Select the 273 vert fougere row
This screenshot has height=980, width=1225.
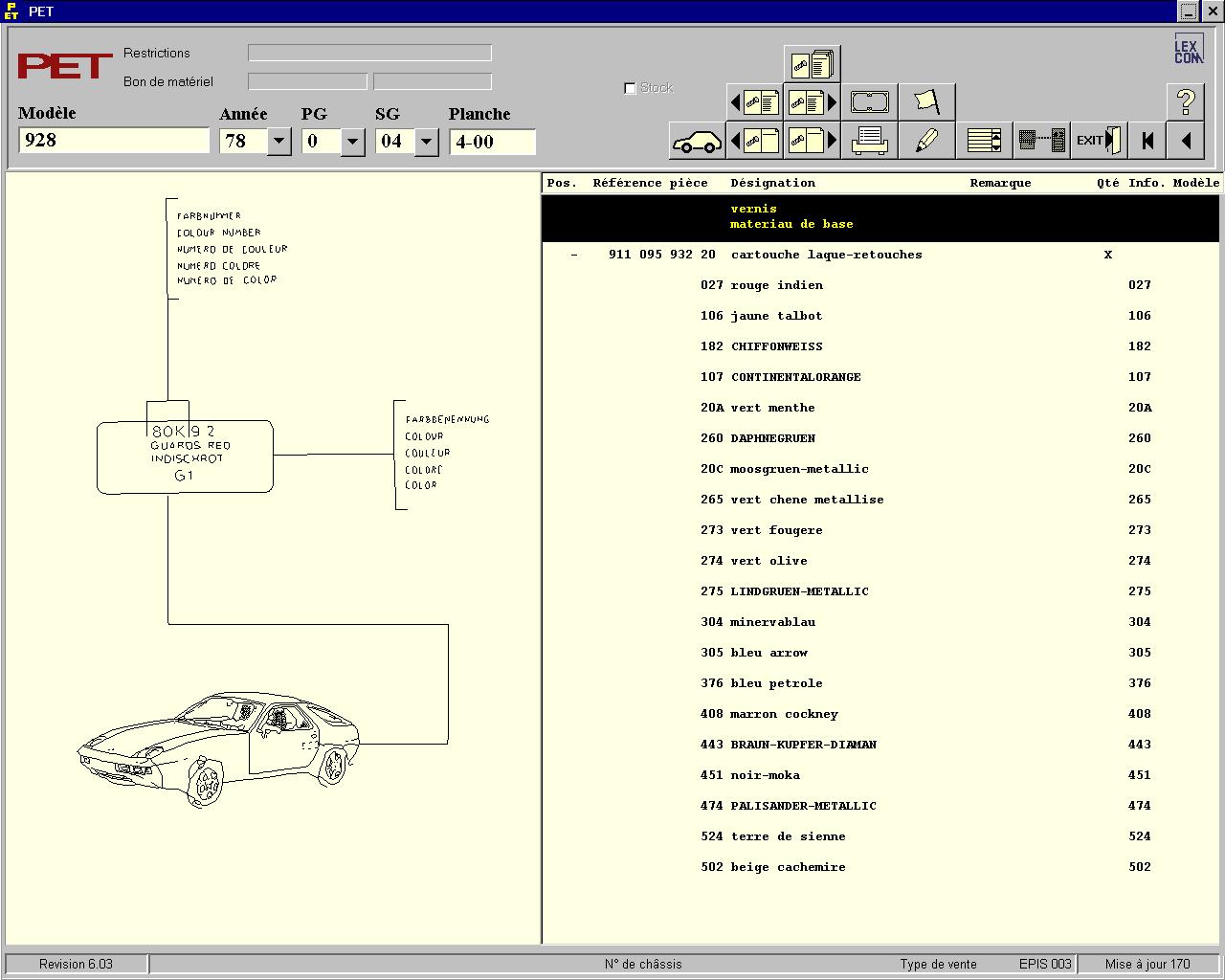(880, 530)
